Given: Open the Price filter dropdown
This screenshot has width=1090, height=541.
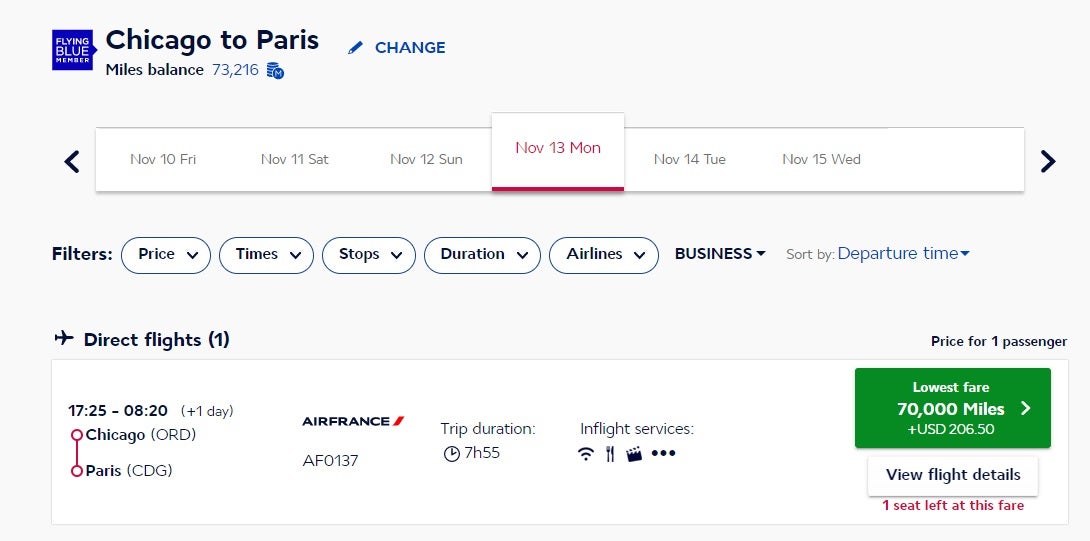Looking at the screenshot, I should (166, 255).
